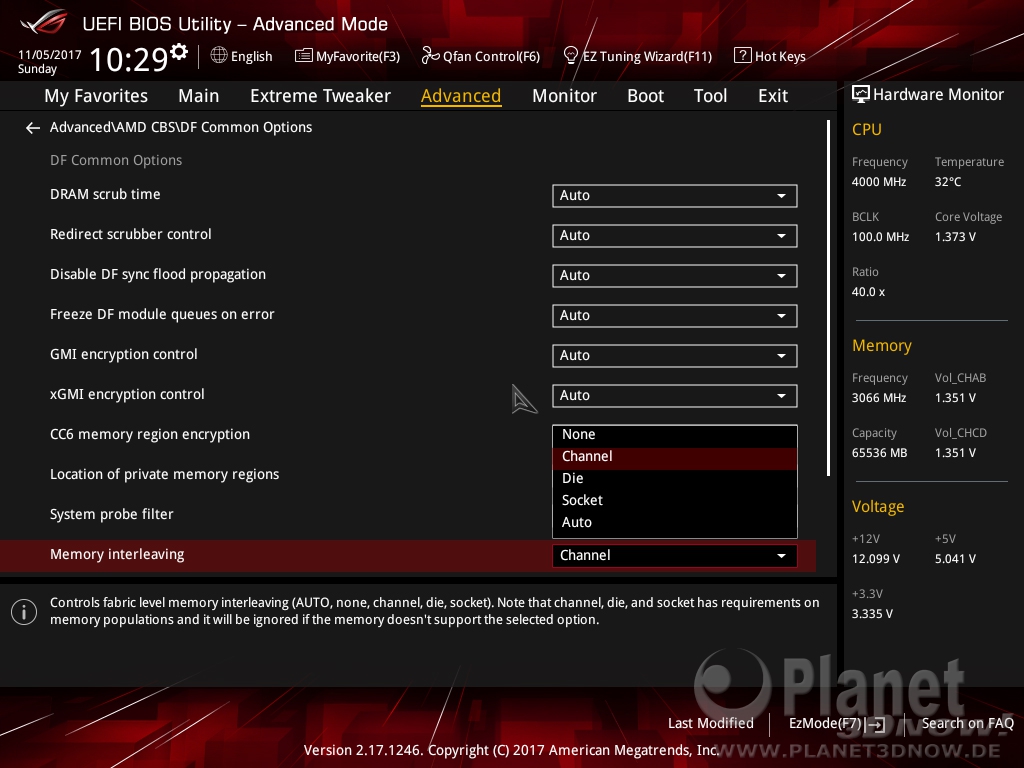This screenshot has width=1024, height=768.
Task: Click the back arrow next to Advanced\AMD CBS
Action: 33,128
